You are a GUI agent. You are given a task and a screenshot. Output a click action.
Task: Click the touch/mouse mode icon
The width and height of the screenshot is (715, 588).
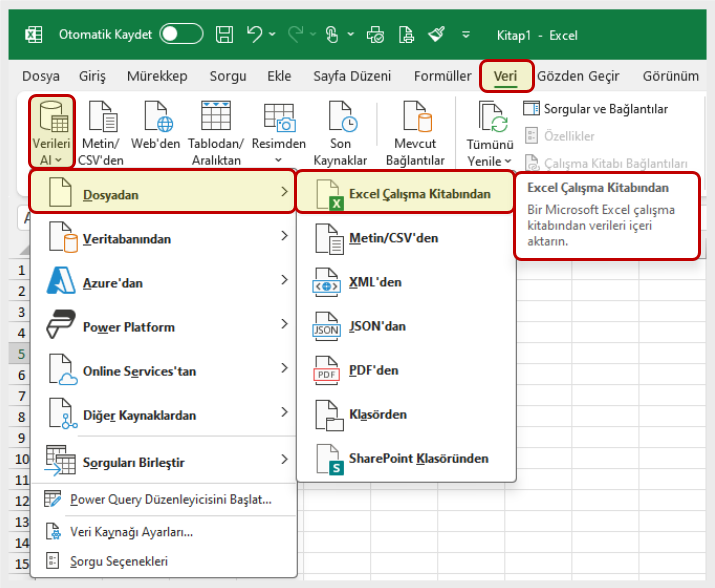(332, 34)
